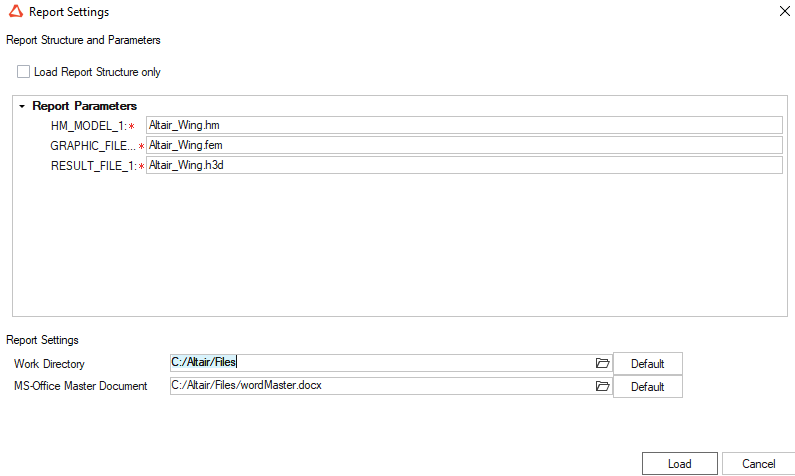Enable Load Report Structure only checkbox
Viewport: 795px width, 476px height.
point(23,72)
